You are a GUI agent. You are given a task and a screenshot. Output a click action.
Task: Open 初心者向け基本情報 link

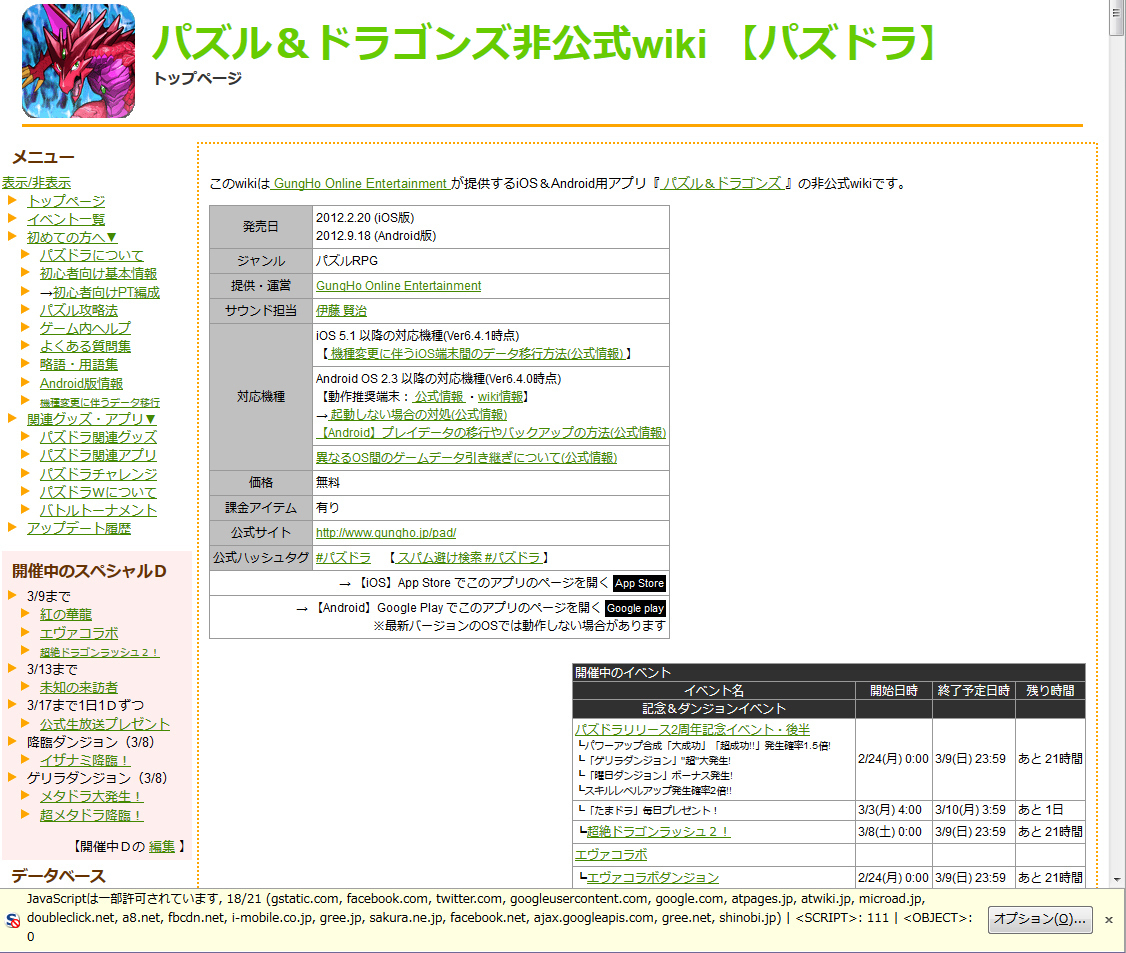pyautogui.click(x=98, y=274)
